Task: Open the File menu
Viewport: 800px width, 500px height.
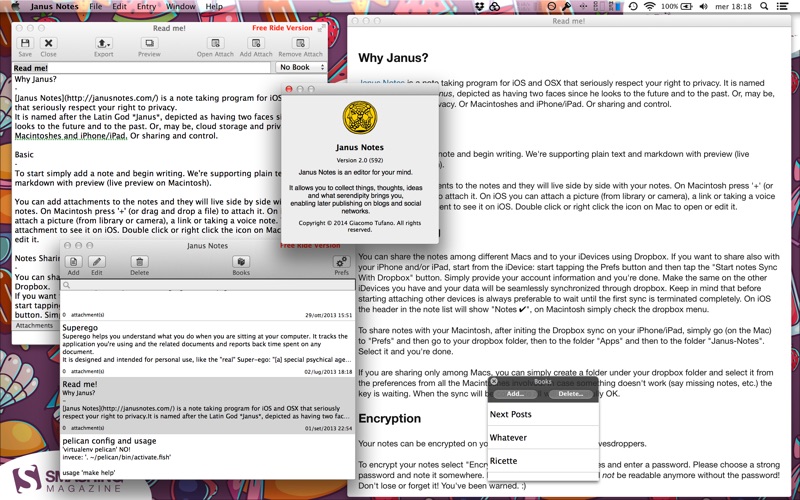Action: tap(95, 6)
